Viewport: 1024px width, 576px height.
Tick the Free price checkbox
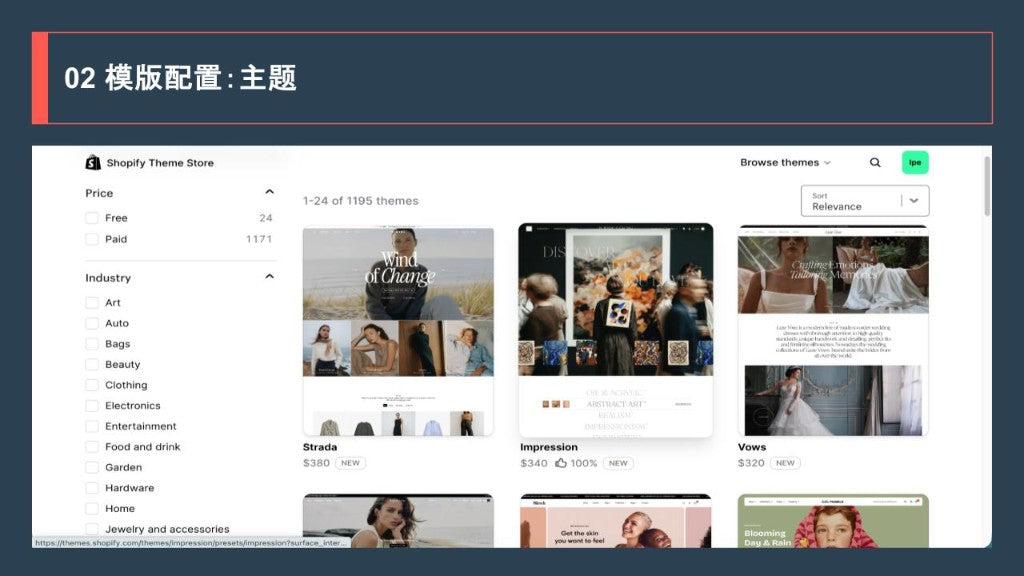92,218
